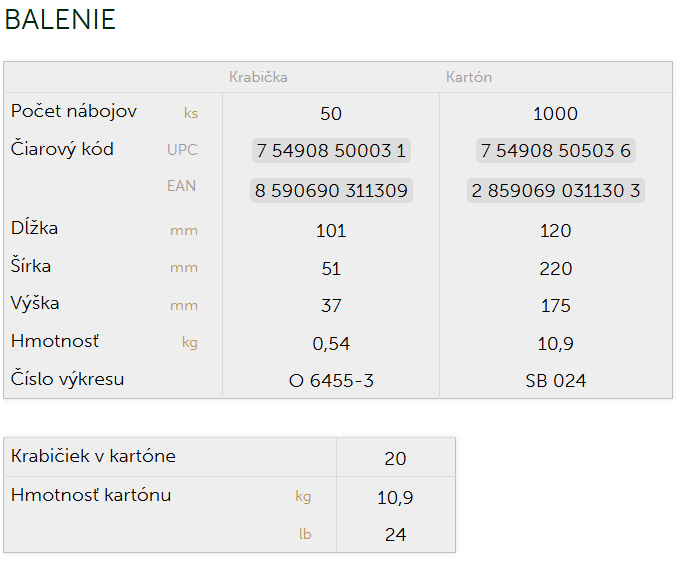Select drawing number SB 024

[555, 381]
